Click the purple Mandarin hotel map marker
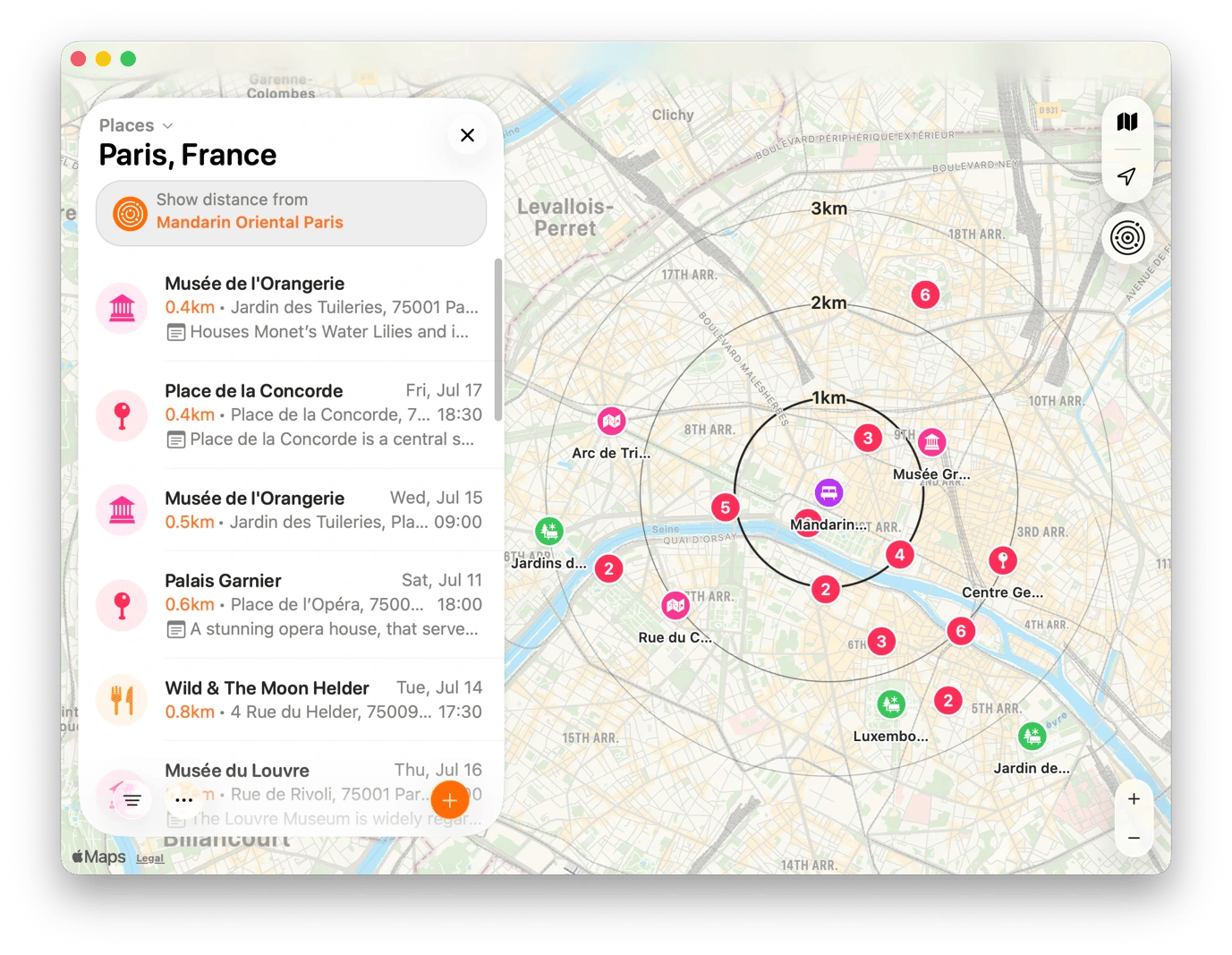This screenshot has width=1232, height=955. click(x=828, y=492)
